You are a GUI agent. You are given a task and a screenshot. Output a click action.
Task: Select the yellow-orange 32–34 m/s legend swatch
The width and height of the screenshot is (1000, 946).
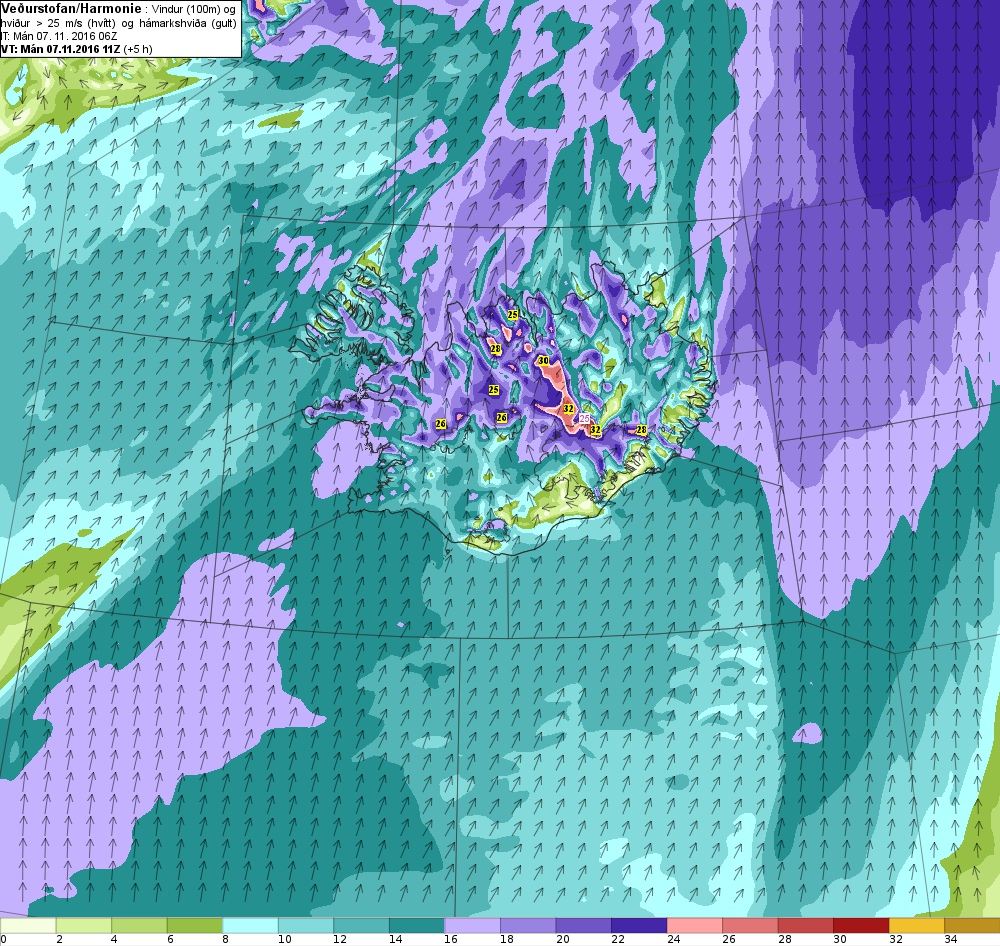[x=916, y=925]
